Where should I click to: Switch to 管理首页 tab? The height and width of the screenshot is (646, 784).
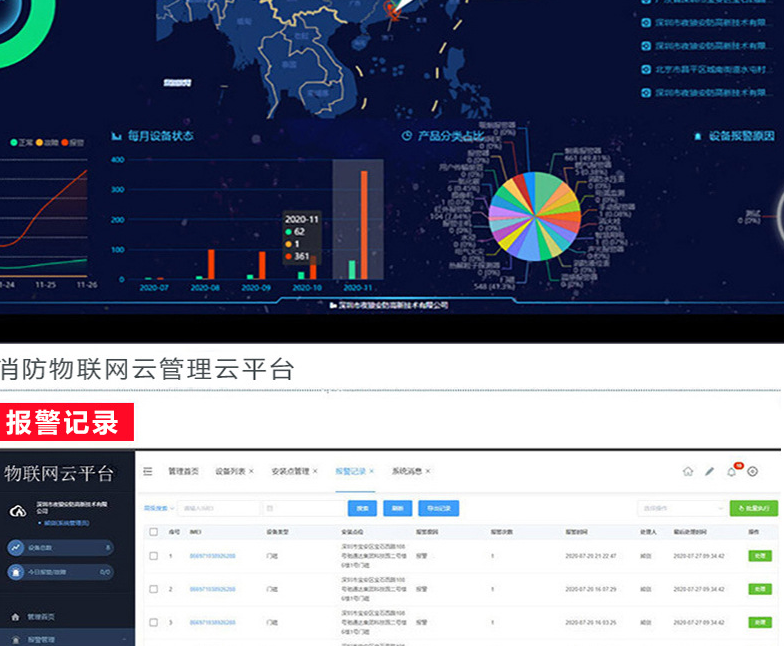click(183, 471)
